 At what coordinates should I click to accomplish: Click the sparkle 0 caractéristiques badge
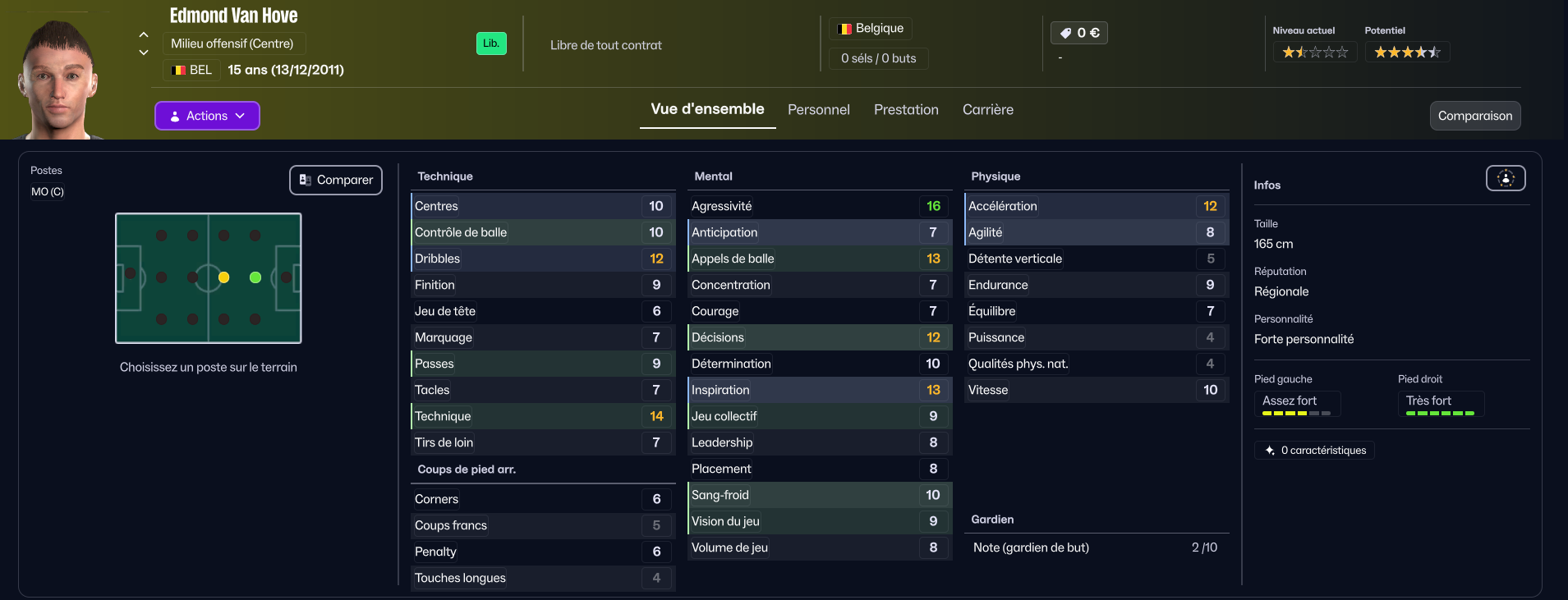(1314, 451)
